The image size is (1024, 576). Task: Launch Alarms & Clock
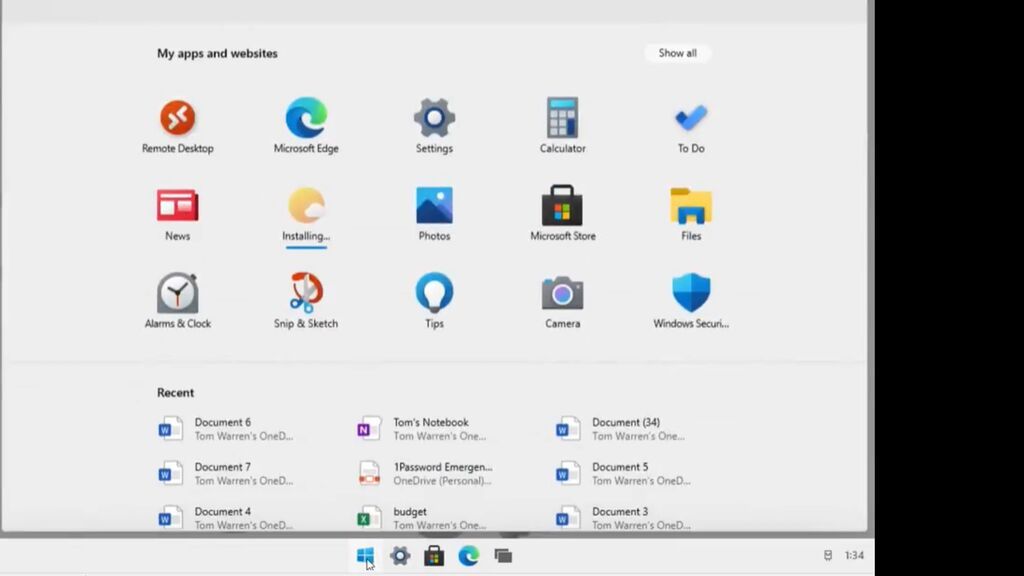178,301
